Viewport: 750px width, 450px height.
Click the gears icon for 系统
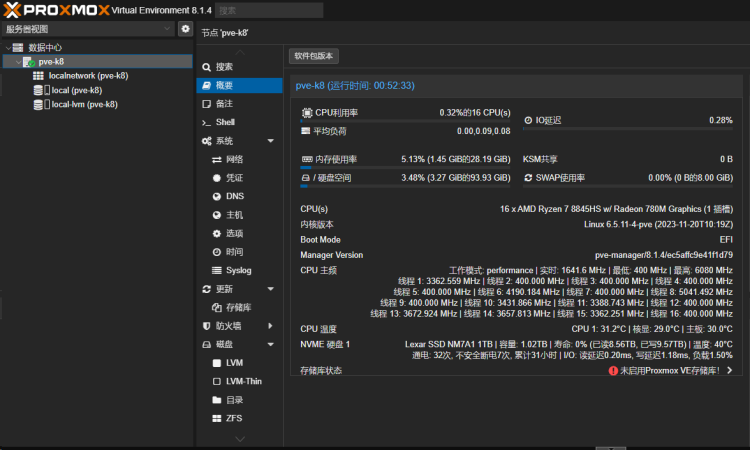[207, 141]
